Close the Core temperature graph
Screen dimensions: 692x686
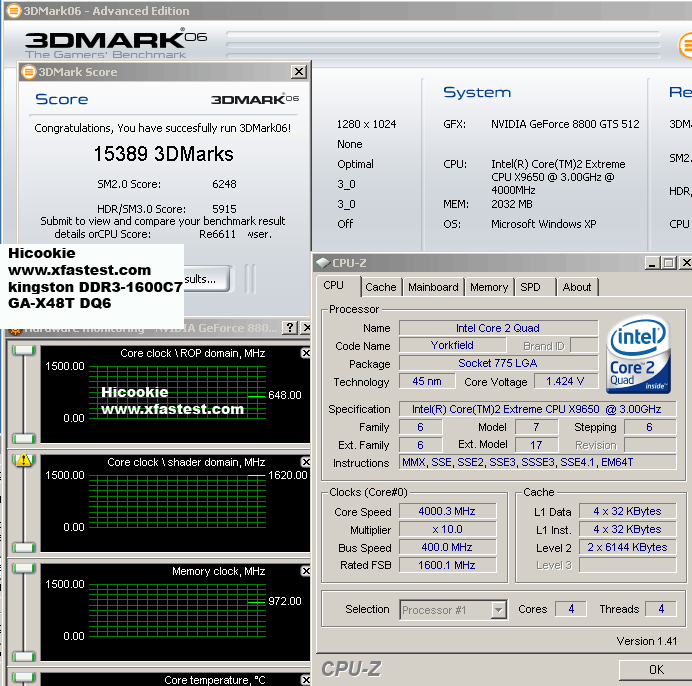(305, 680)
